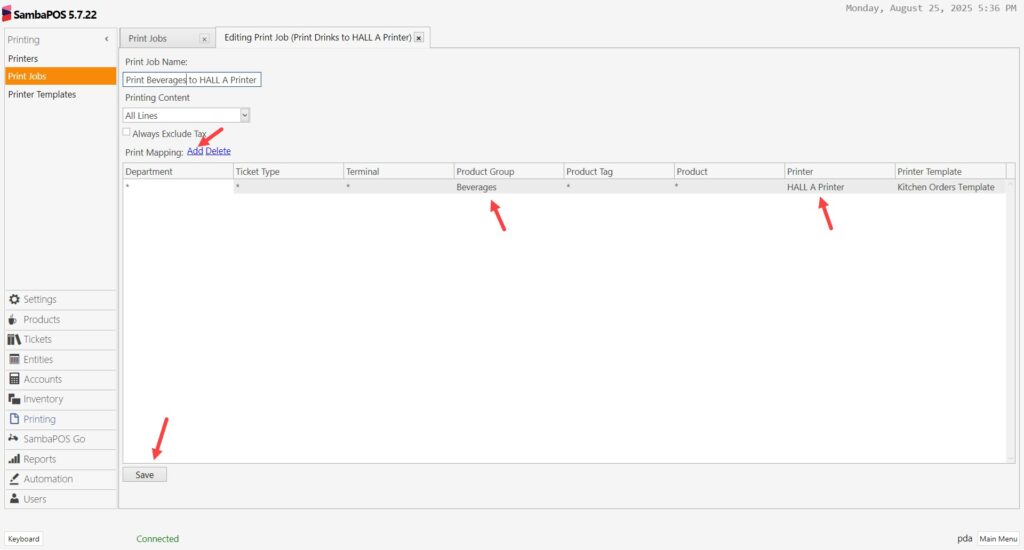The width and height of the screenshot is (1024, 550).
Task: Select the HALL A Printer cell
Action: point(839,187)
